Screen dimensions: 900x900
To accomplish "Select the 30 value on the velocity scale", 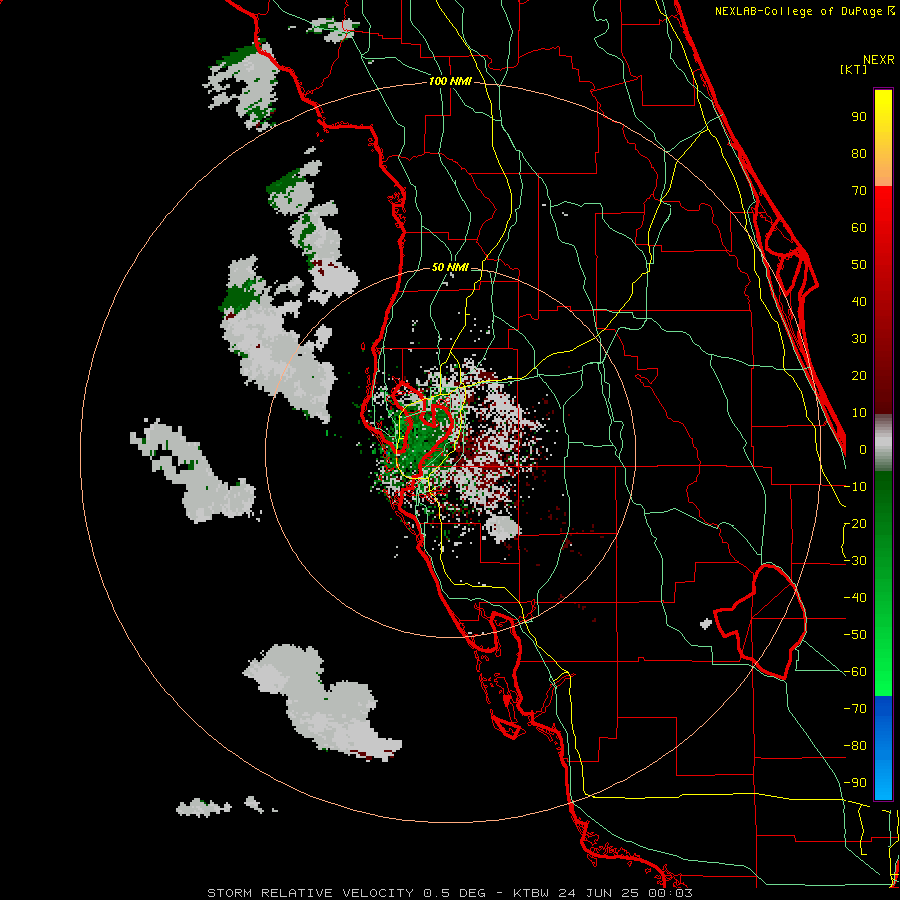I will 859,339.
